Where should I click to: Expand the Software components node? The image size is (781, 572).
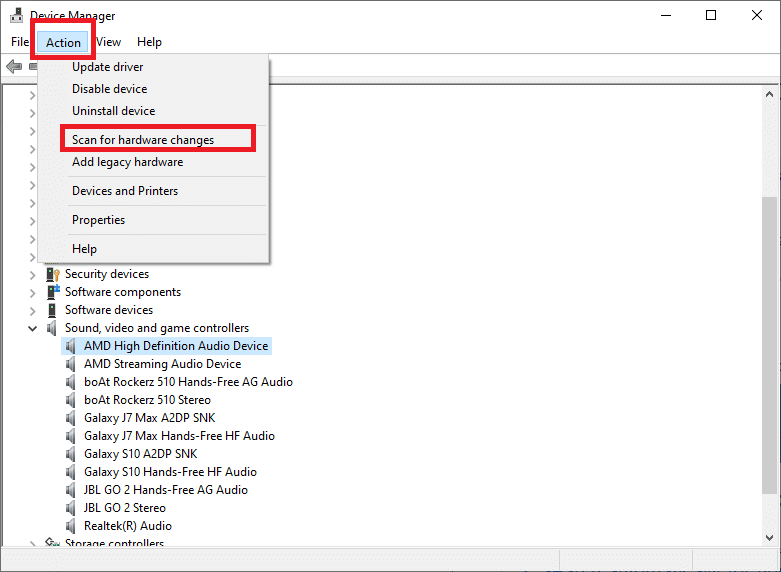(x=33, y=292)
